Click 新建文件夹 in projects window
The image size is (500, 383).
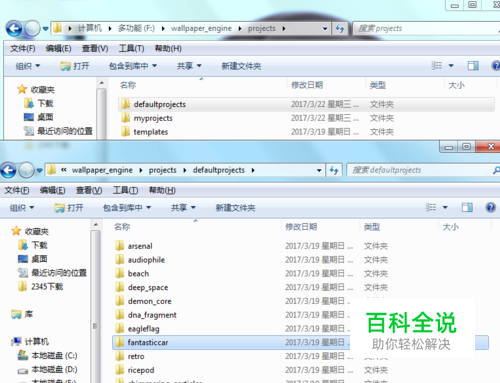(x=241, y=66)
